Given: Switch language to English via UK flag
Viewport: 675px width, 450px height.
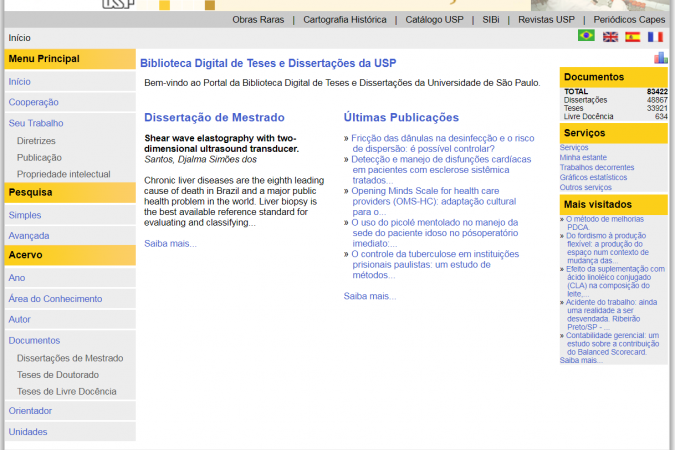Looking at the screenshot, I should (610, 37).
